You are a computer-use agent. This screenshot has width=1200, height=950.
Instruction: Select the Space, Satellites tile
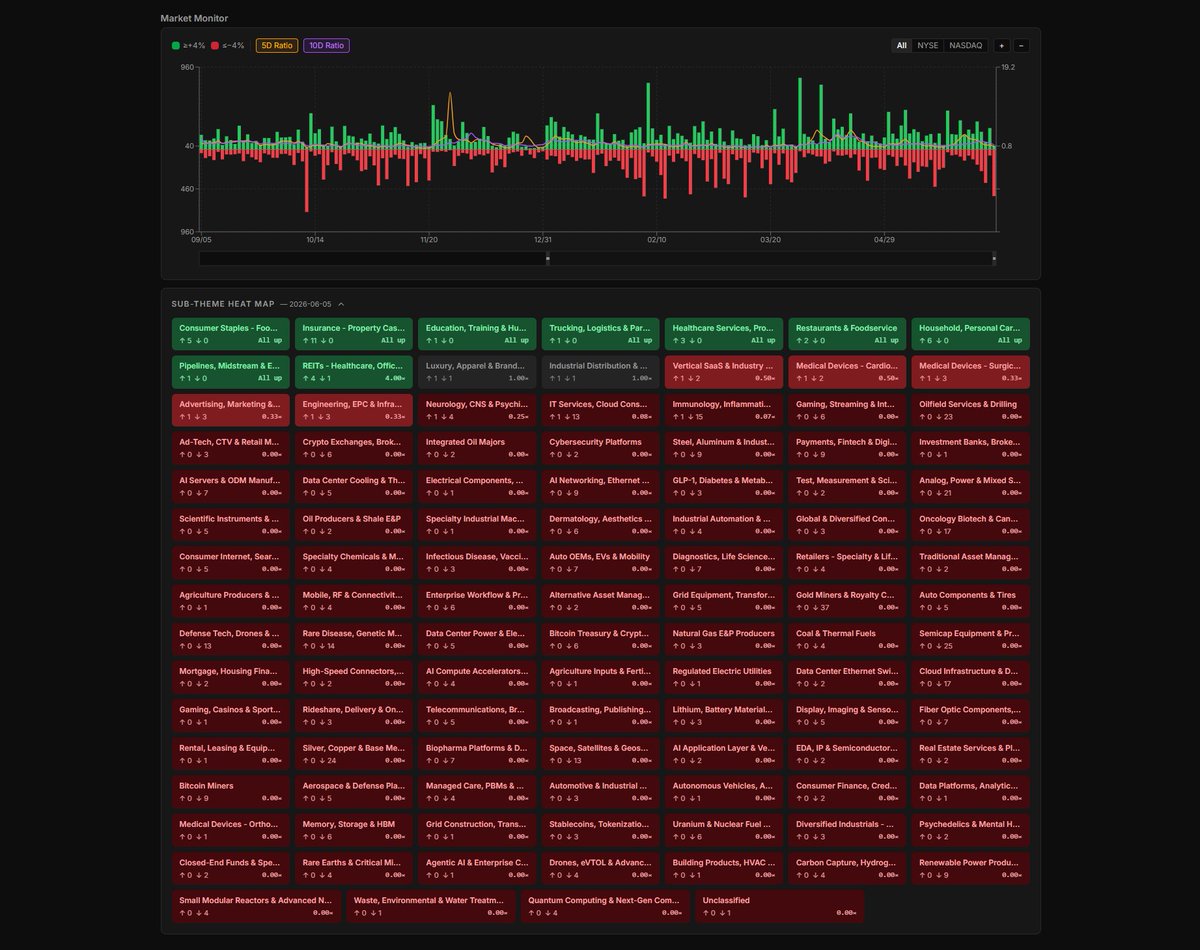pyautogui.click(x=601, y=754)
